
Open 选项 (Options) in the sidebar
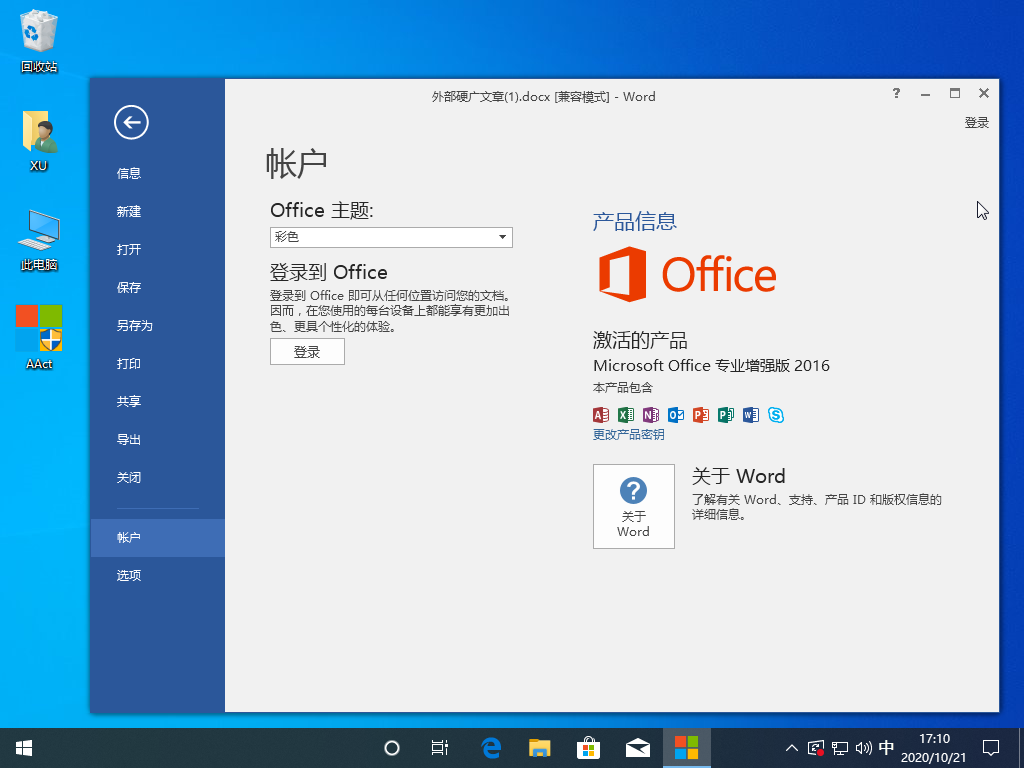click(129, 575)
